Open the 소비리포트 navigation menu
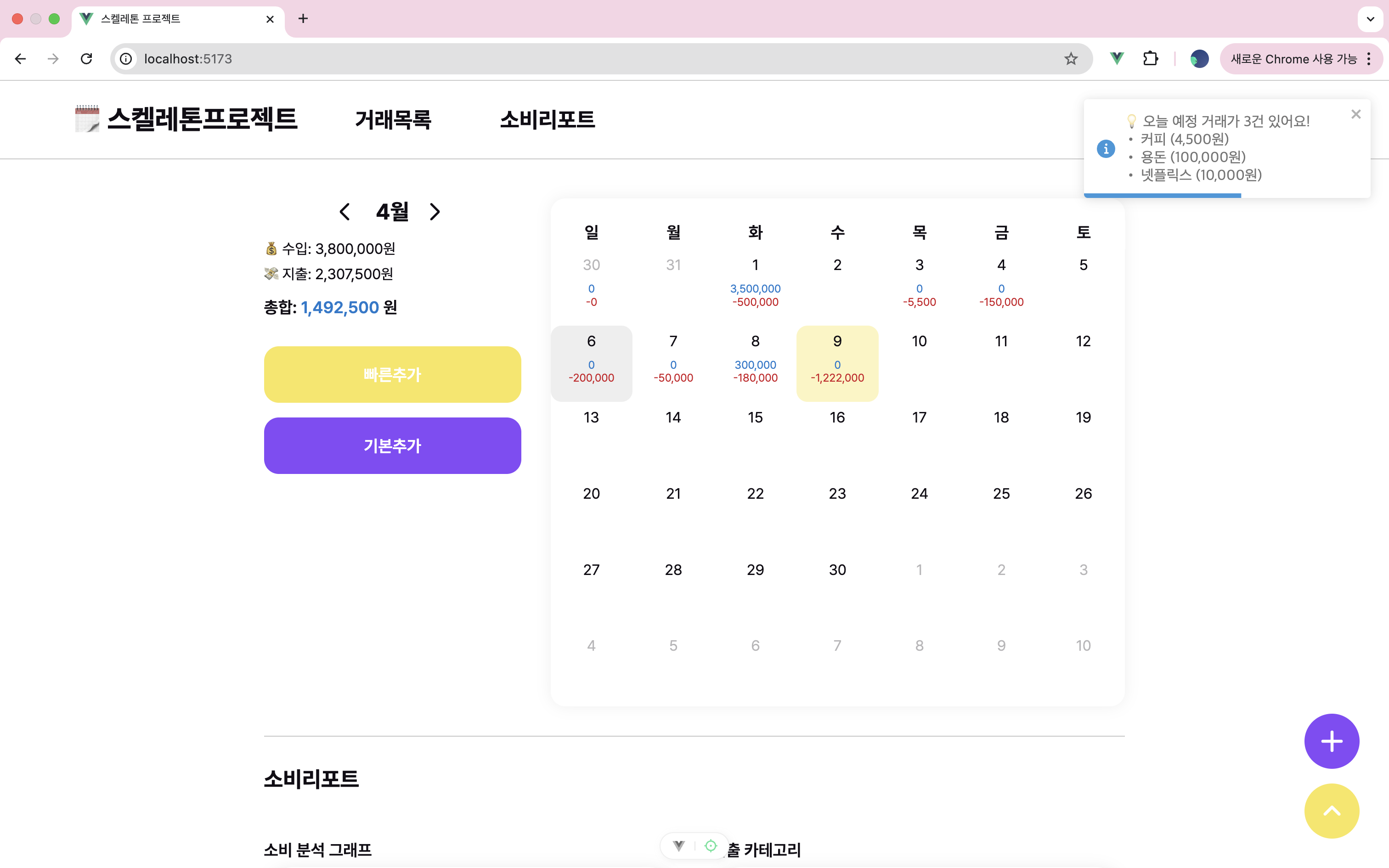1389x868 pixels. [547, 119]
